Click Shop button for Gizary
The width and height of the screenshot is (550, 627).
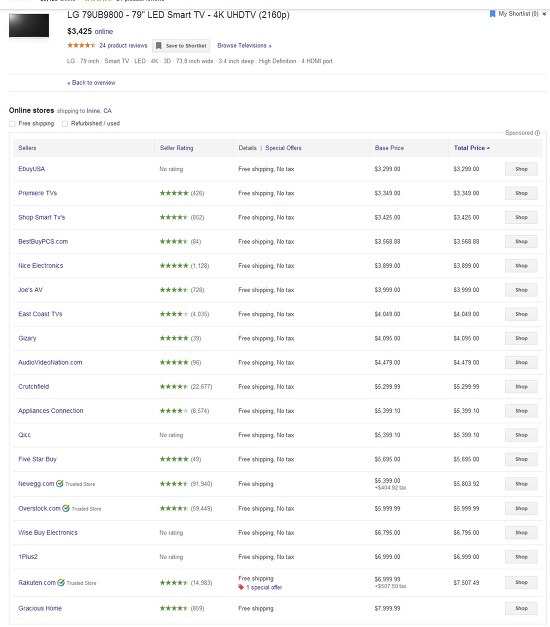[521, 338]
